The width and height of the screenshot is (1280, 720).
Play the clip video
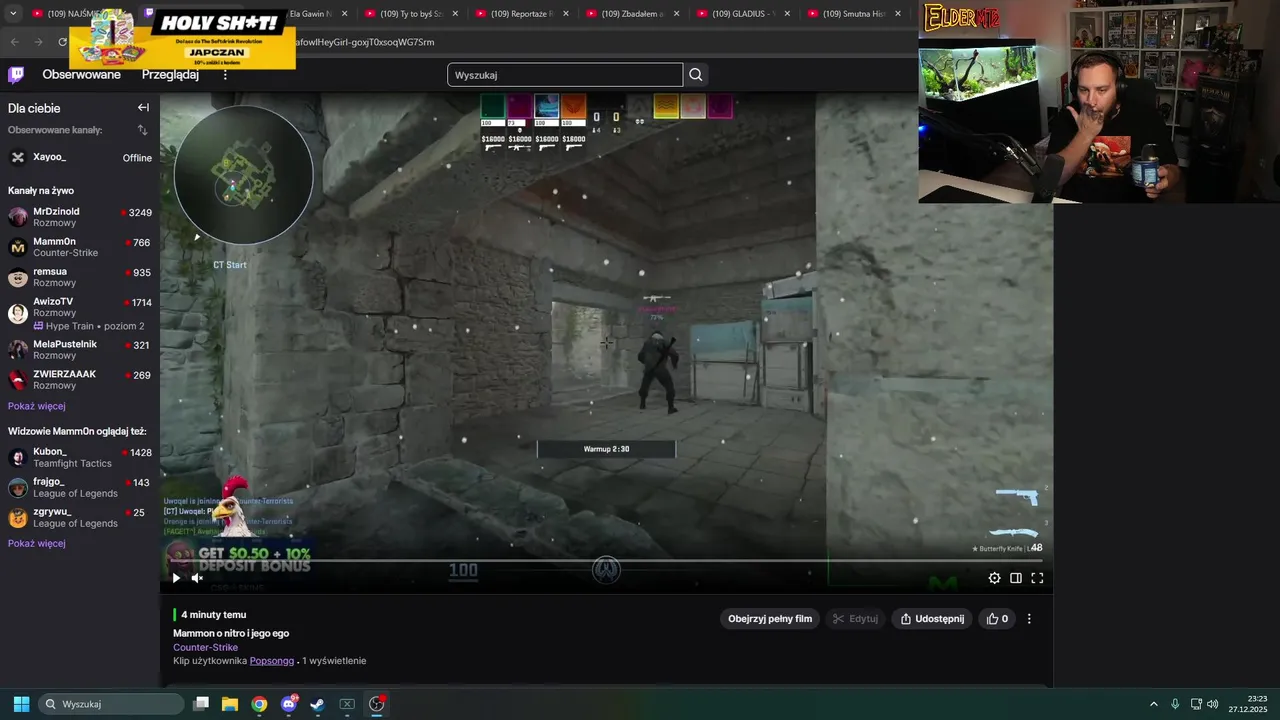coord(176,578)
